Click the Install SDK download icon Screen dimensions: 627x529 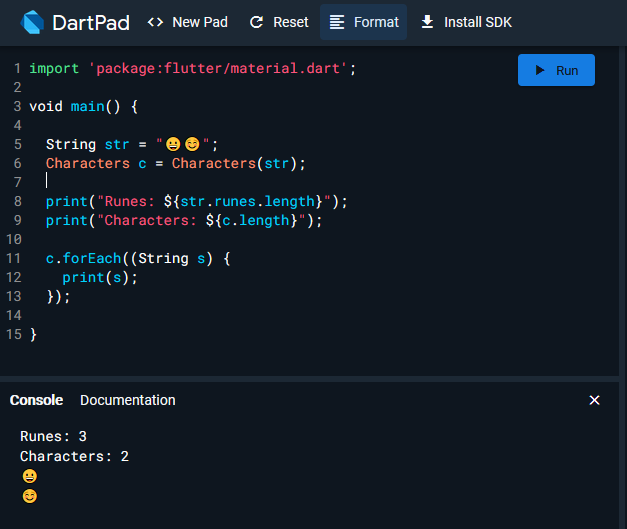click(x=428, y=22)
